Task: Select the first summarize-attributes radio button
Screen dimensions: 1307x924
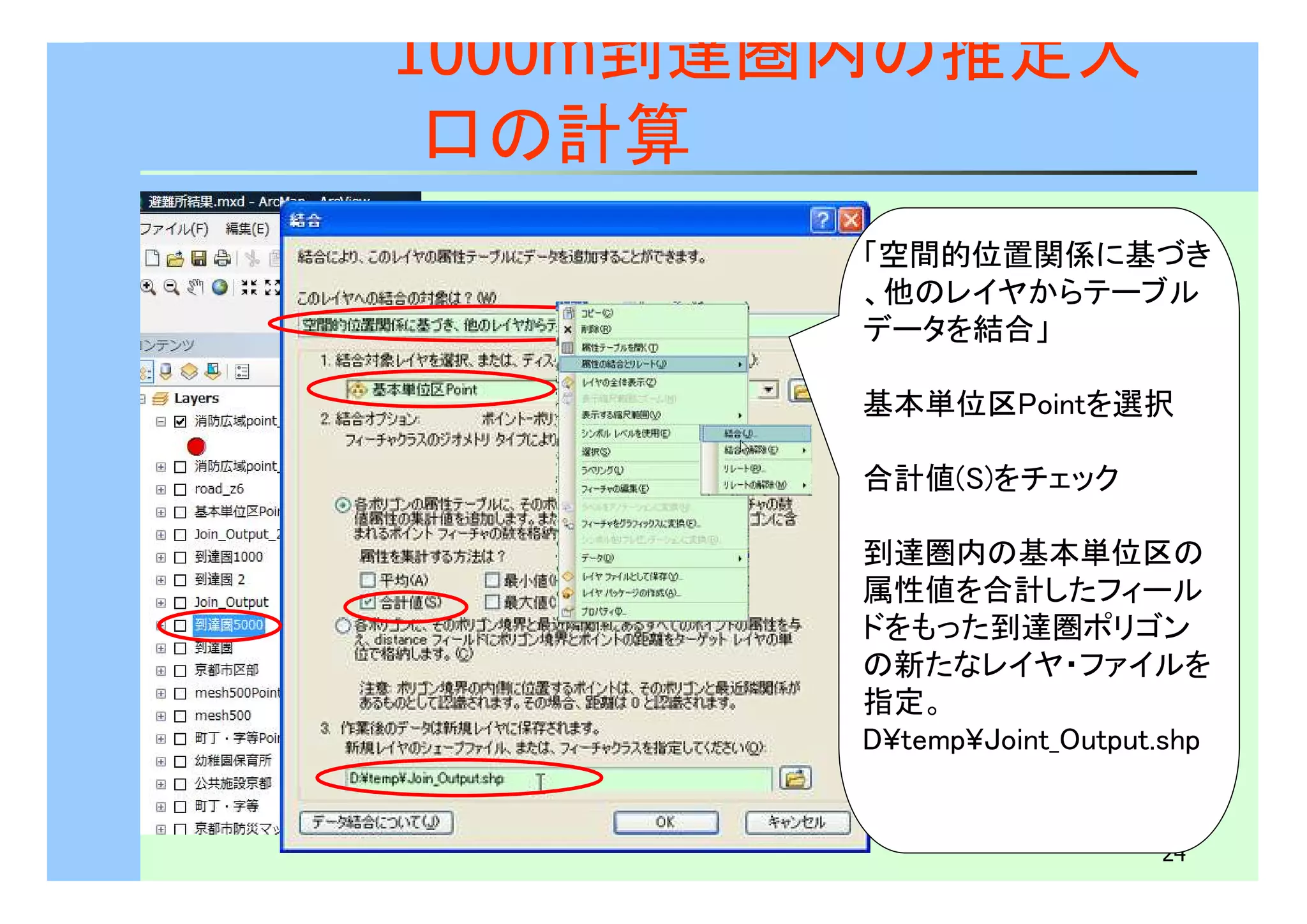Action: point(343,505)
